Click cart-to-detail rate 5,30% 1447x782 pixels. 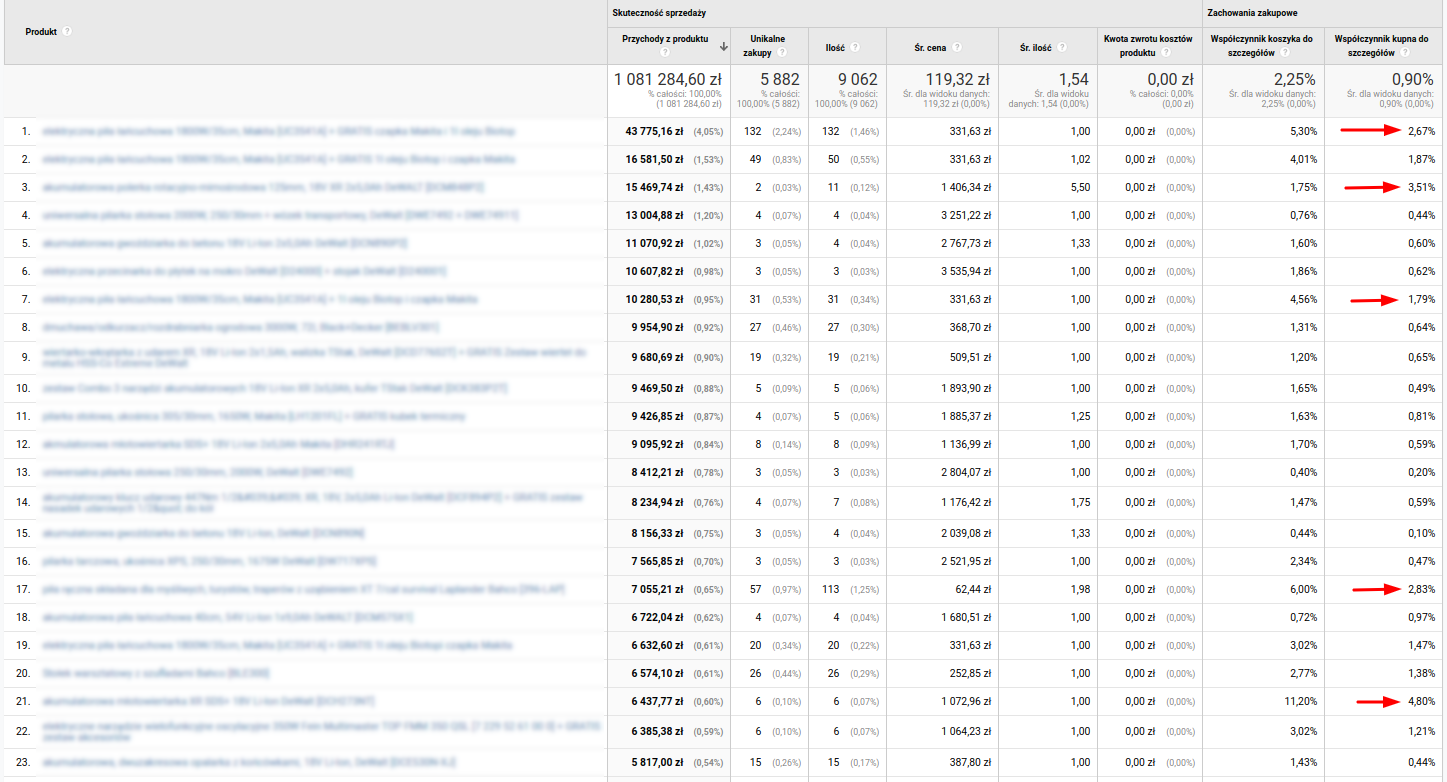pyautogui.click(x=1303, y=131)
